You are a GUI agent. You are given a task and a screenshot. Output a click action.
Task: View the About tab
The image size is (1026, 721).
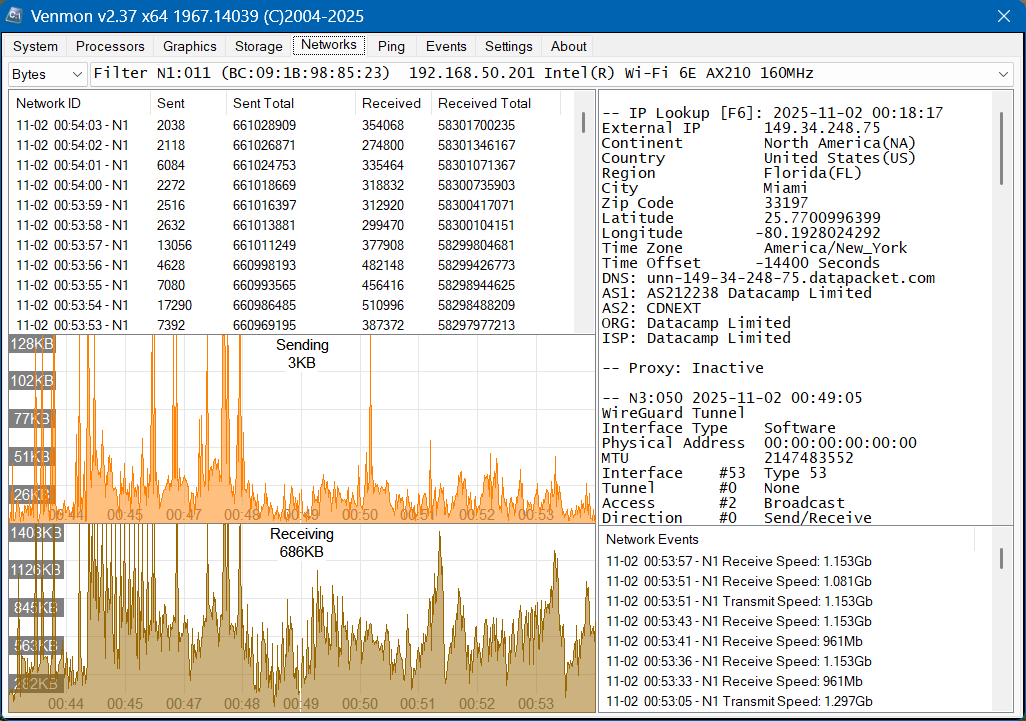coord(569,46)
